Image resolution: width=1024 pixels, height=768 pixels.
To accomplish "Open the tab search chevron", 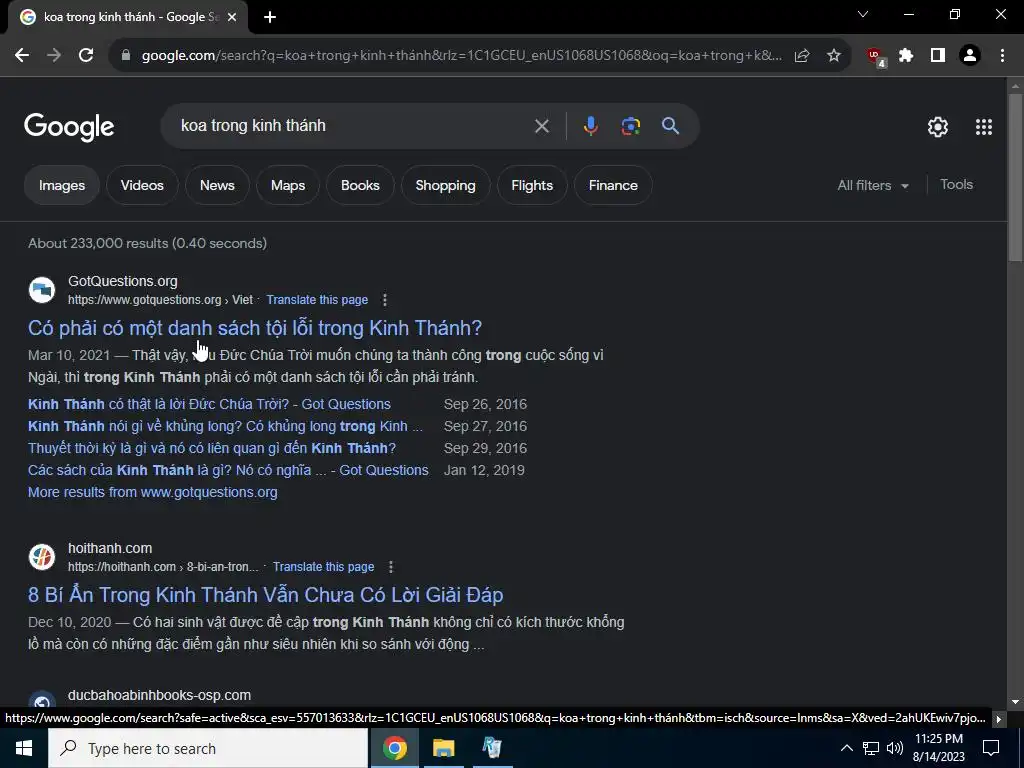I will point(863,14).
